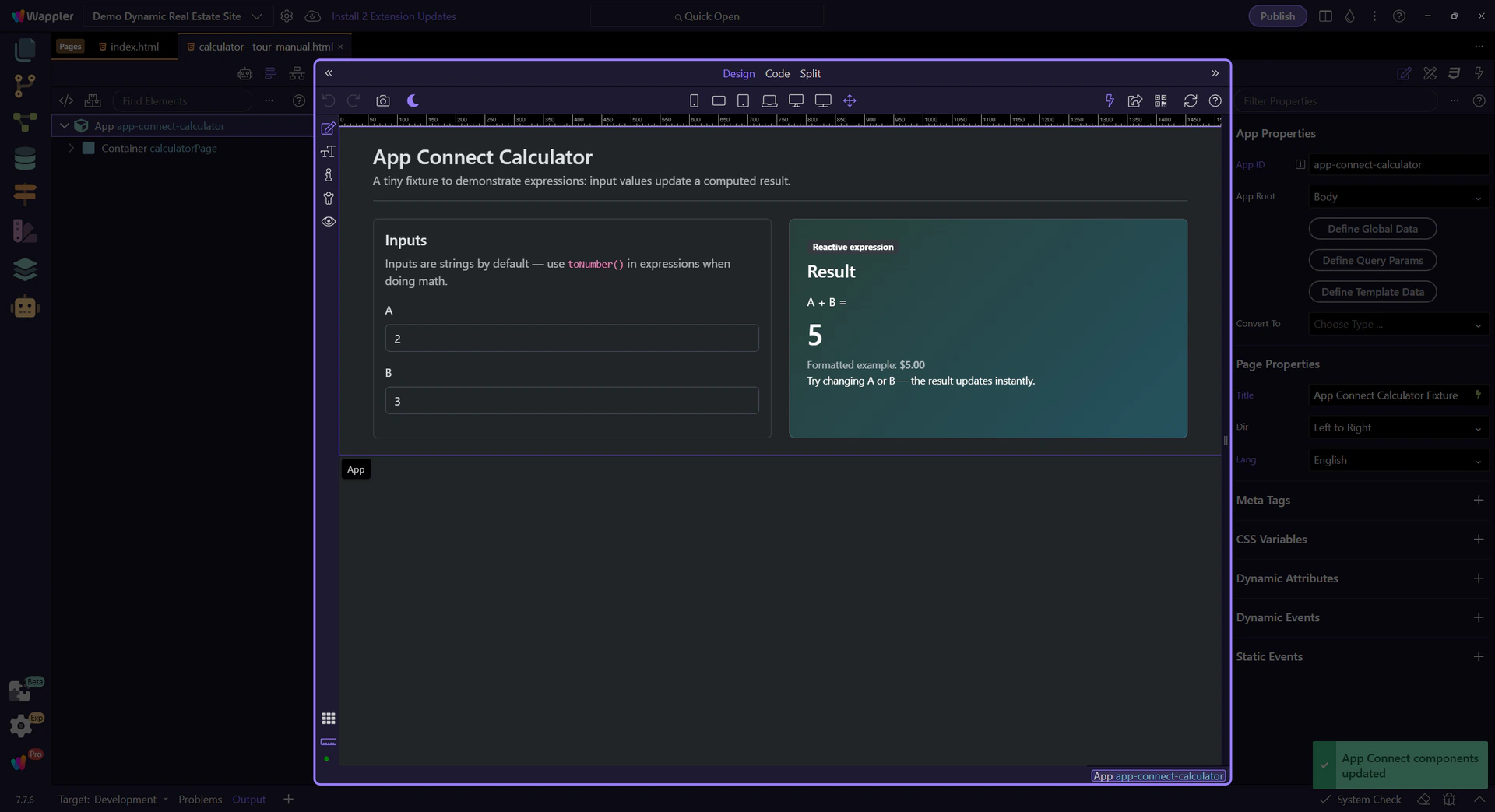Expand the Container calculatorPage tree node
This screenshot has width=1495, height=812.
71,149
